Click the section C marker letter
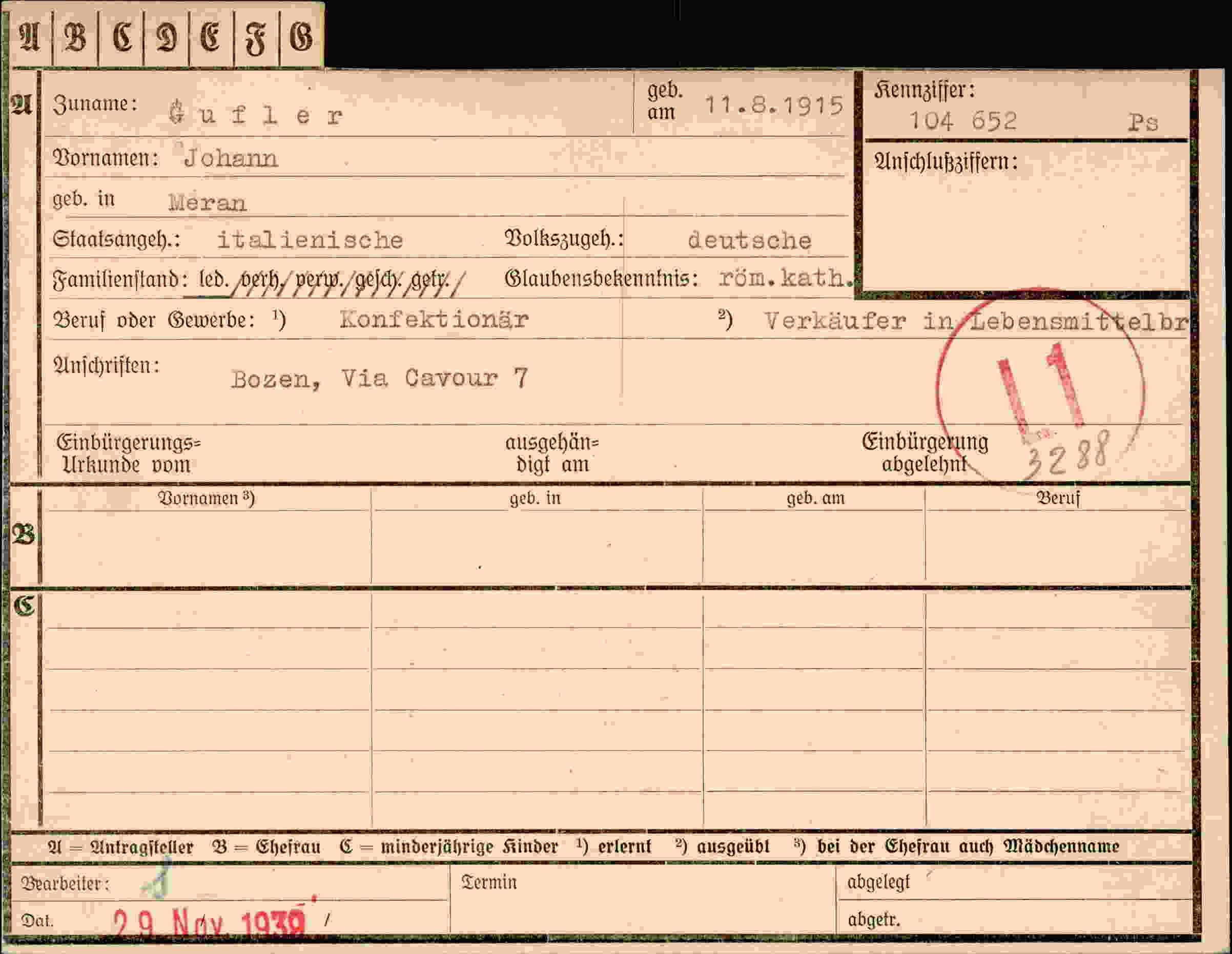The height and width of the screenshot is (954, 1232). point(24,607)
